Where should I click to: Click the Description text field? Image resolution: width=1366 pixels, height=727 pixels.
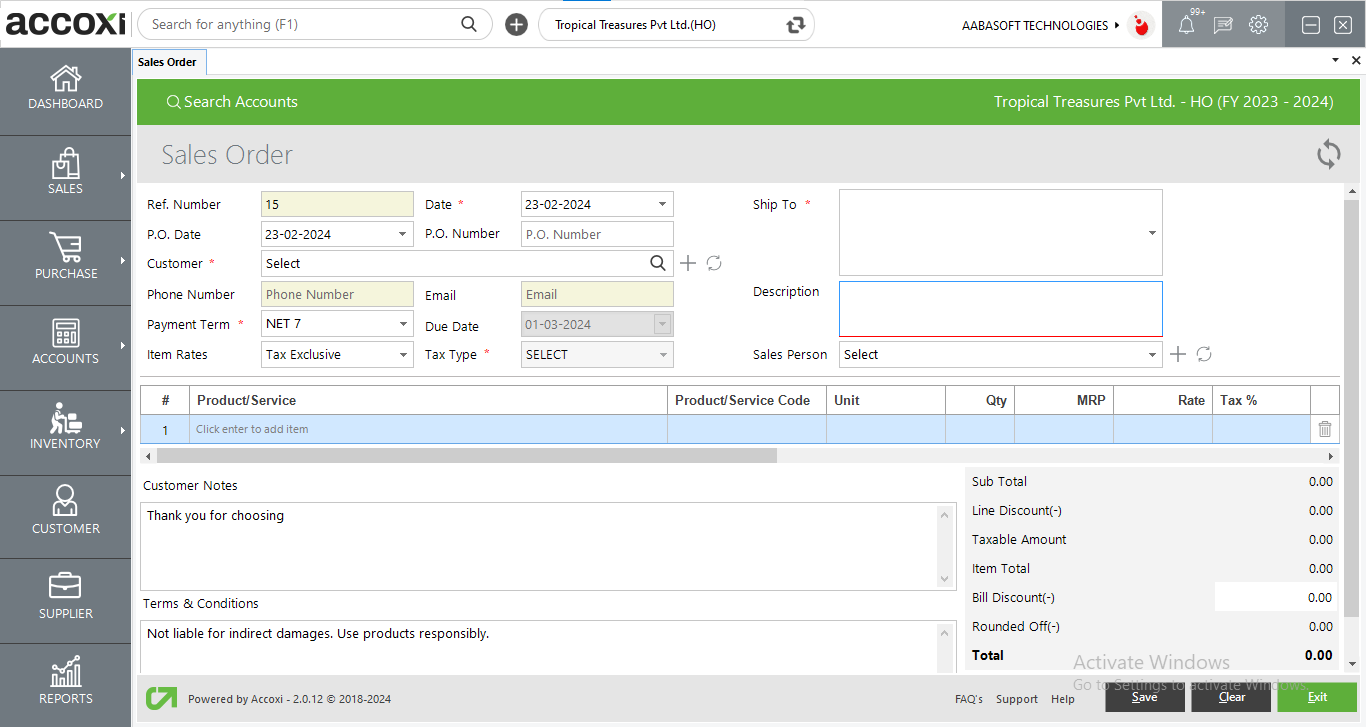(x=1000, y=309)
